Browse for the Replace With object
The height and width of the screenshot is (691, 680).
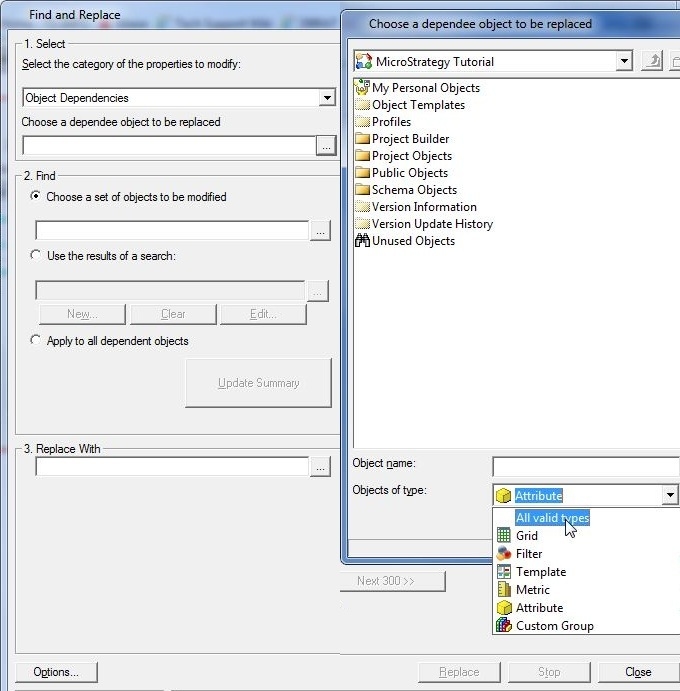319,466
